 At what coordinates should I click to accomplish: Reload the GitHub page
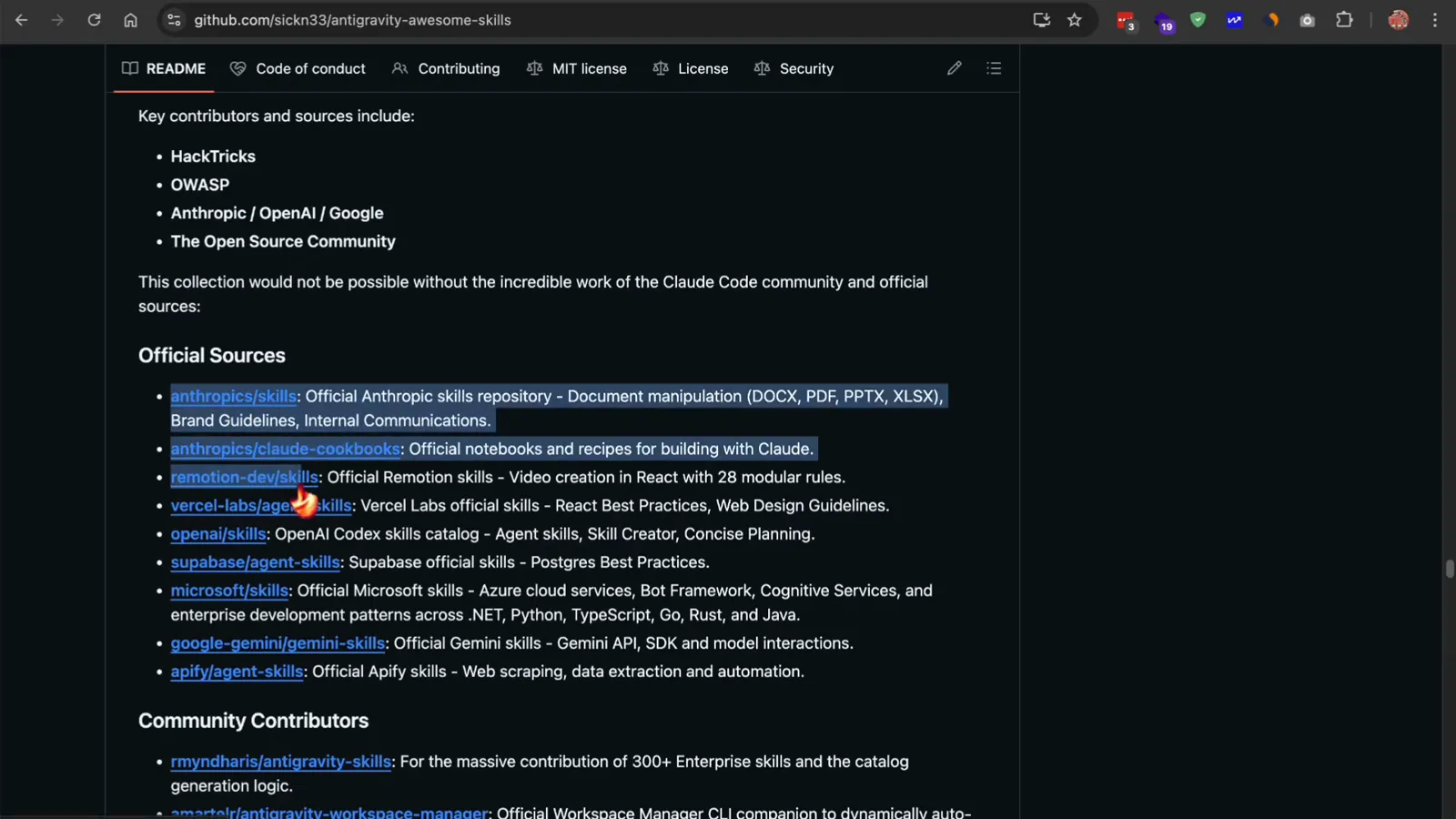[x=94, y=20]
